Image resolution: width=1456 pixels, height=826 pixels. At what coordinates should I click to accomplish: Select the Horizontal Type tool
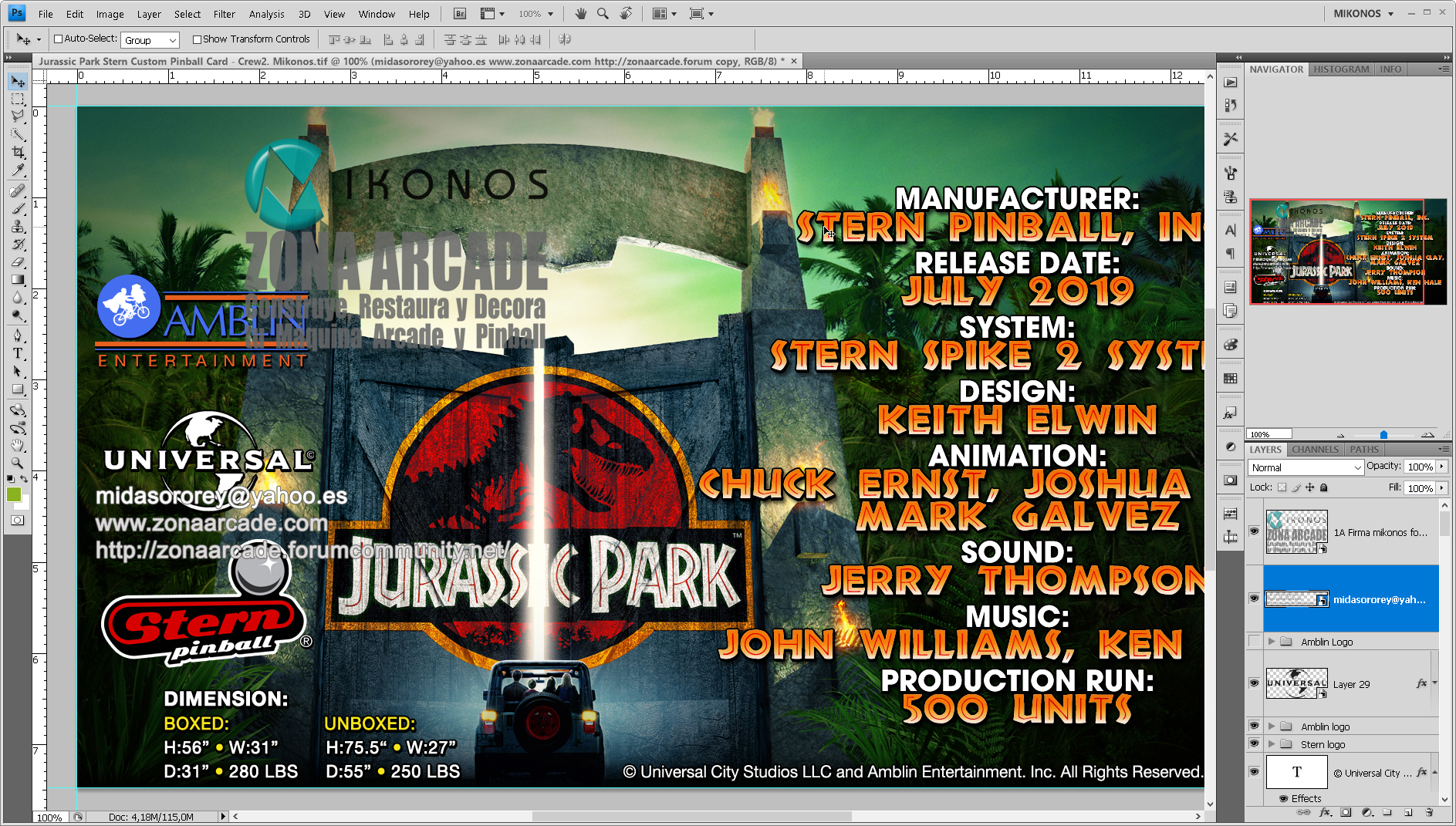tap(18, 353)
